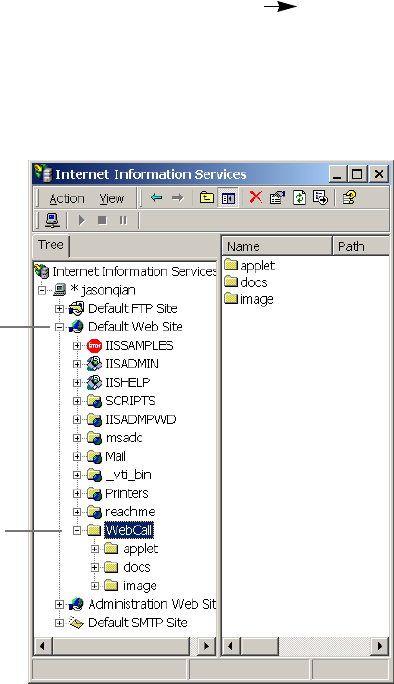Click the applet folder icon in list pane
394x684 pixels.
point(231,265)
